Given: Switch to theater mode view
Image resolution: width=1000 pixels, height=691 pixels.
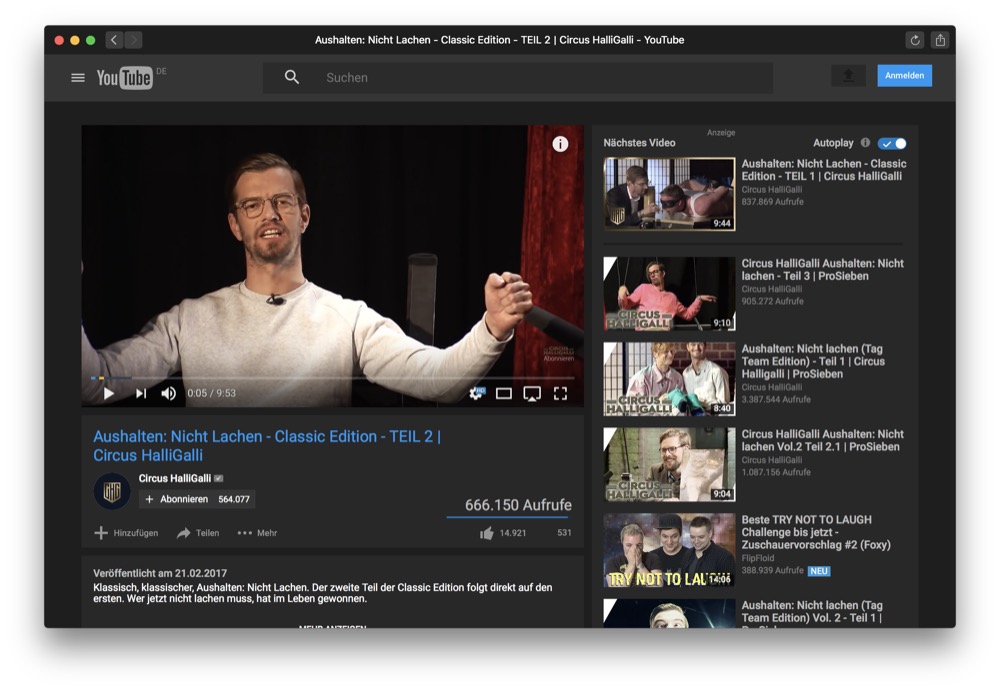Looking at the screenshot, I should click(504, 394).
